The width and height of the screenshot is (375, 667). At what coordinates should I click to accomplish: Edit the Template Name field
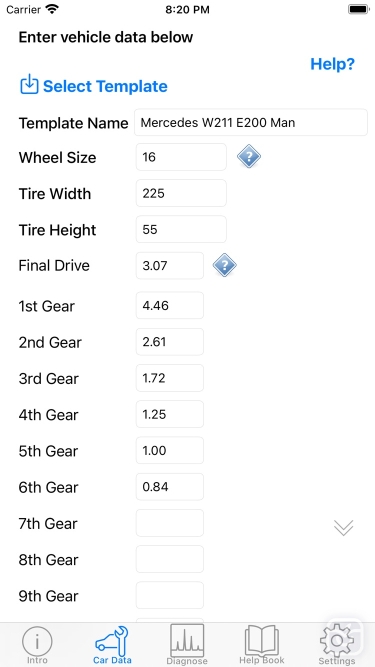pyautogui.click(x=251, y=123)
